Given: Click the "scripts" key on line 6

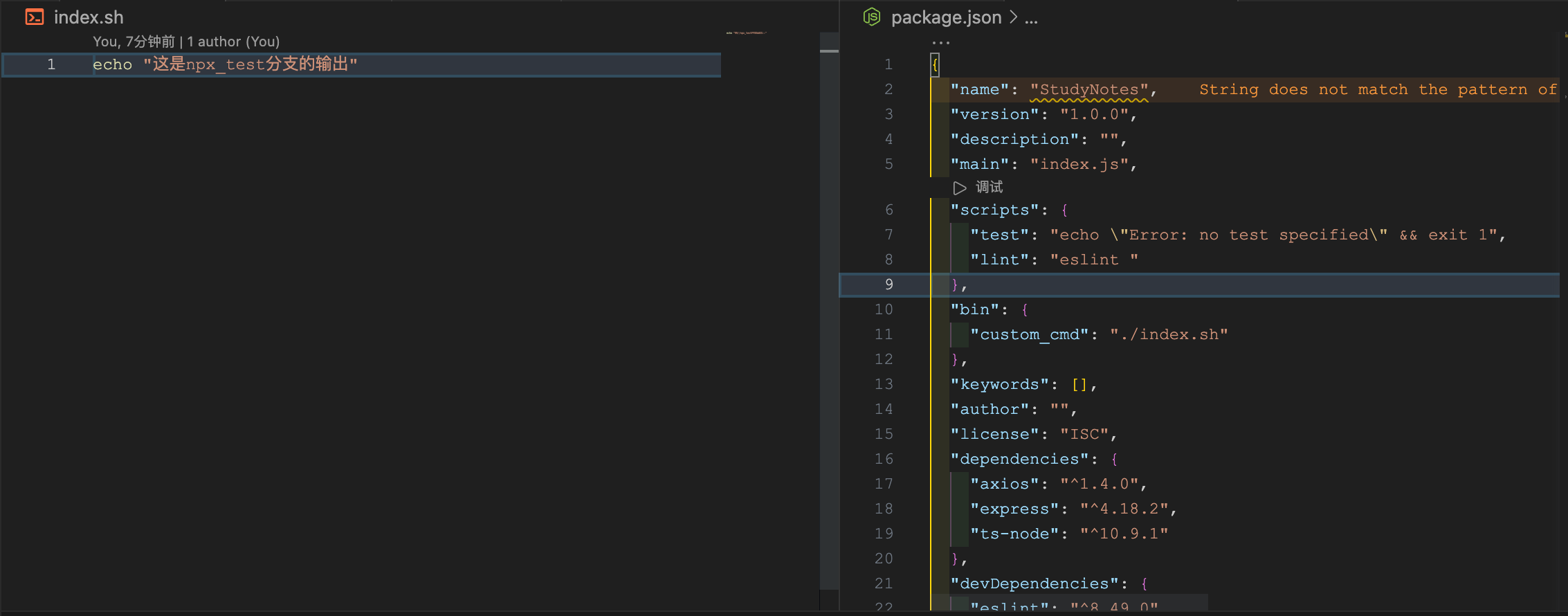Looking at the screenshot, I should (x=994, y=210).
